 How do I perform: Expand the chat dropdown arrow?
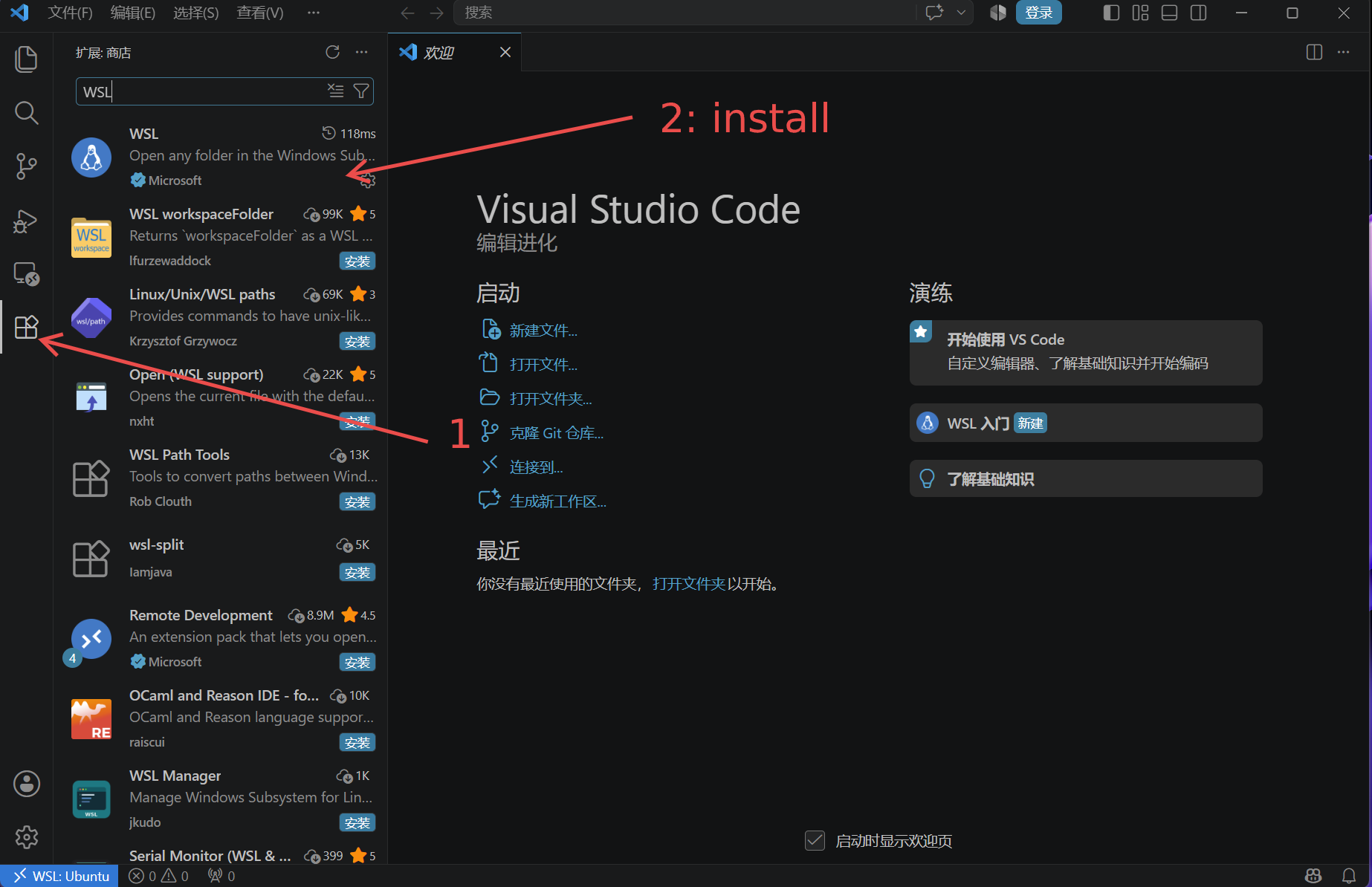coord(961,13)
